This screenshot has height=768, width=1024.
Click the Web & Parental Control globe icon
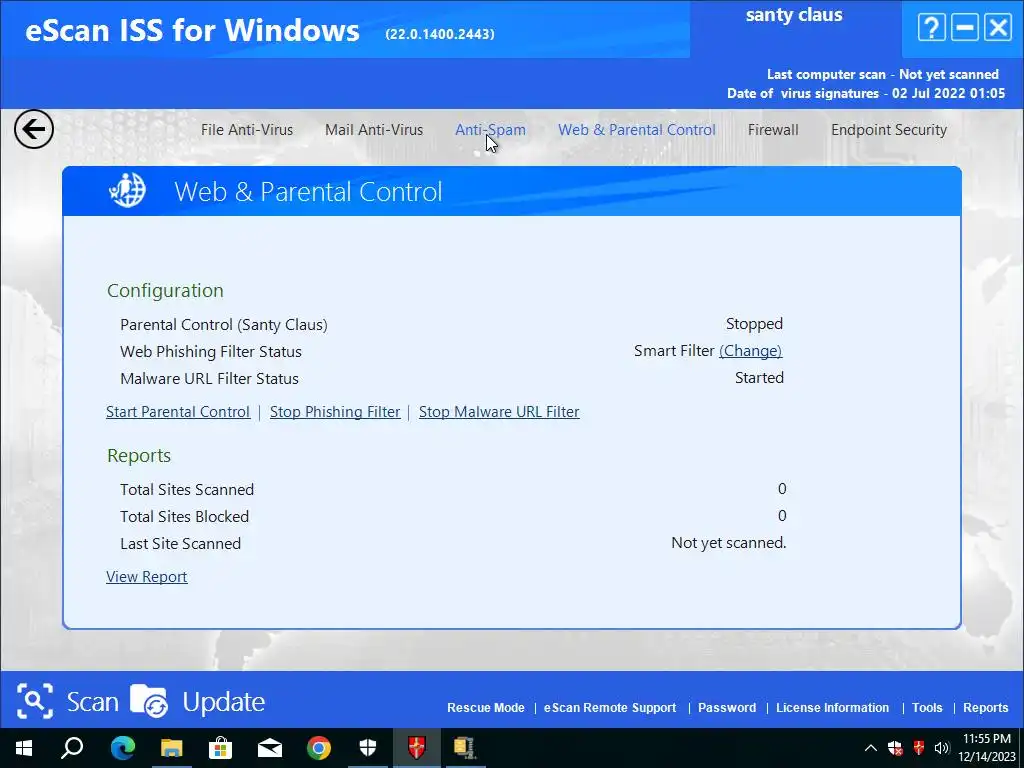click(128, 191)
